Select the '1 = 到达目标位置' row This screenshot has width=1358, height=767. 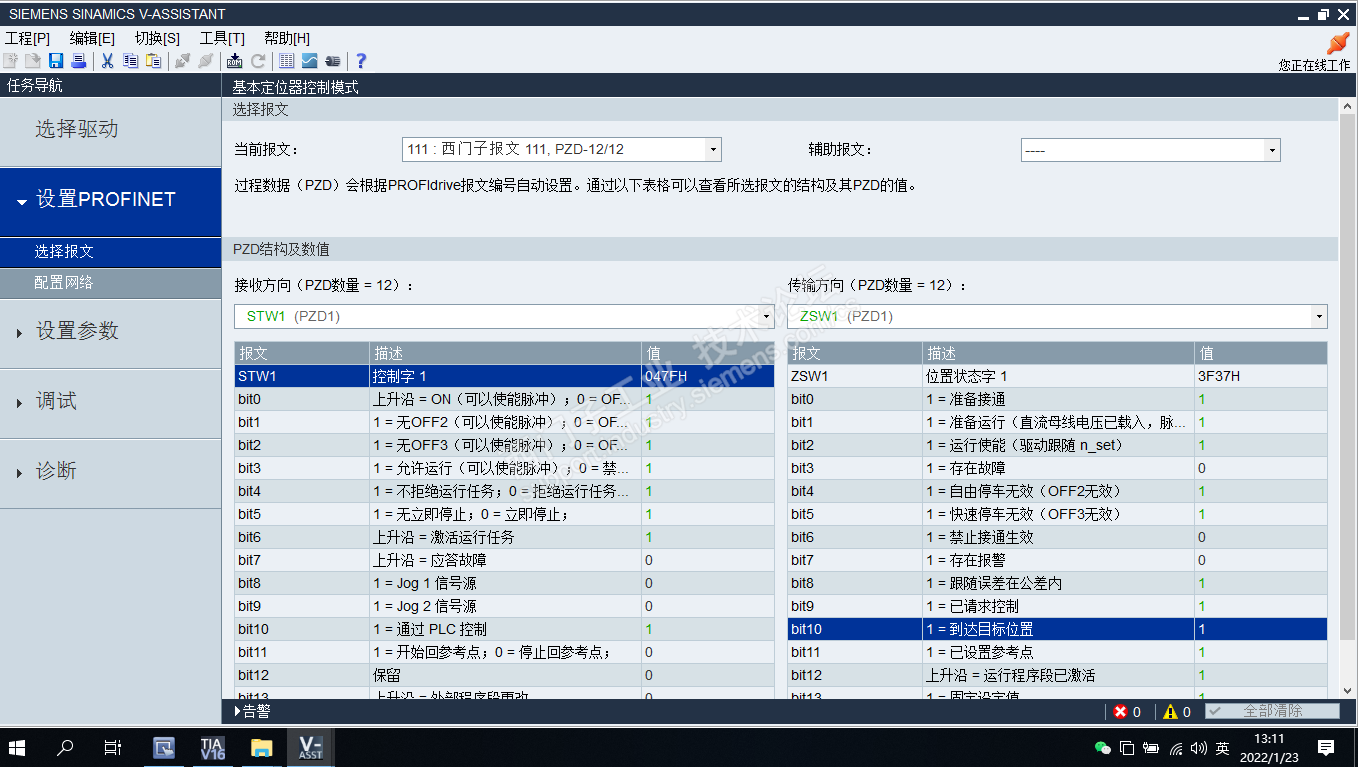(1057, 630)
